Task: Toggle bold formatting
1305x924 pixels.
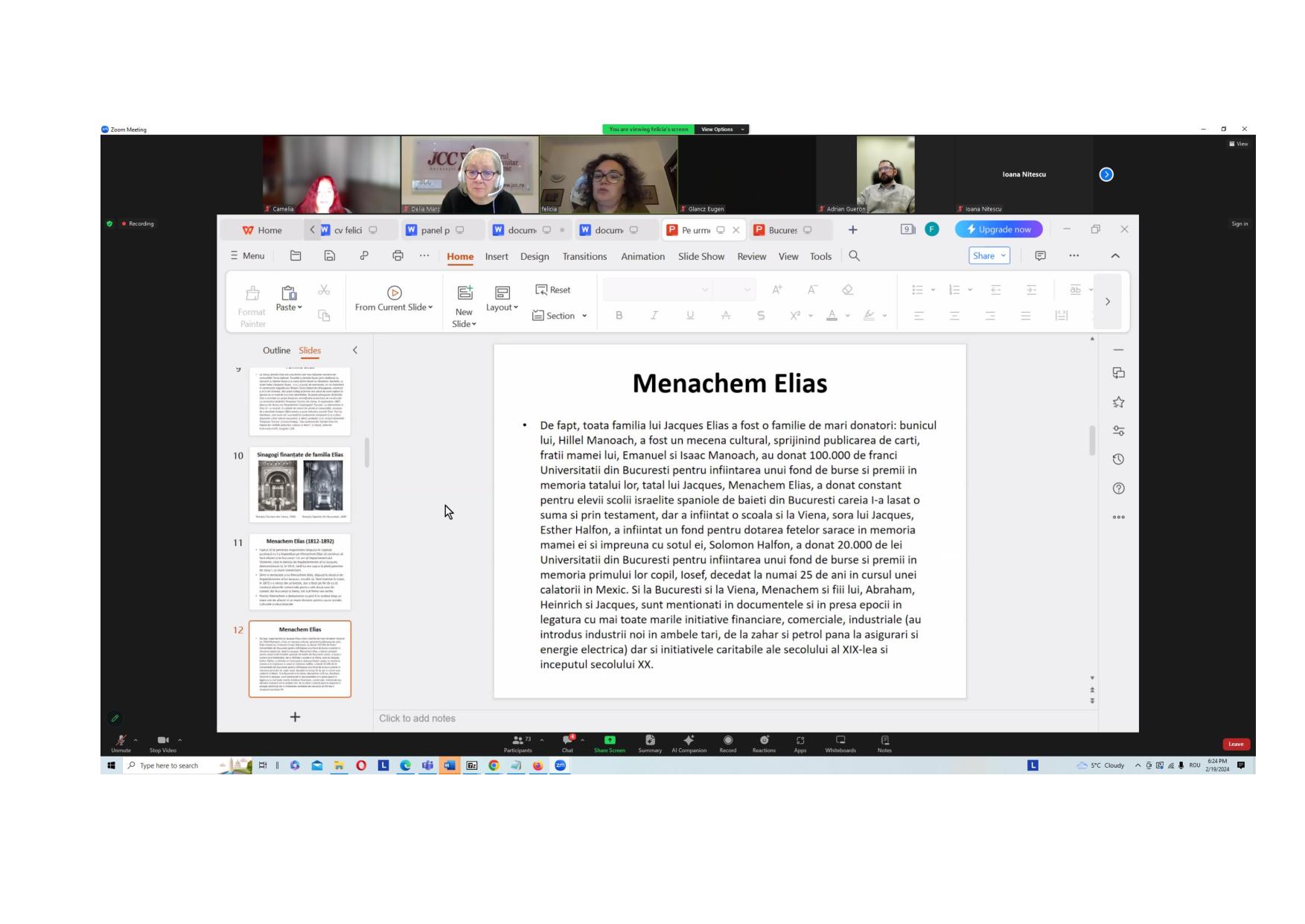Action: click(619, 316)
